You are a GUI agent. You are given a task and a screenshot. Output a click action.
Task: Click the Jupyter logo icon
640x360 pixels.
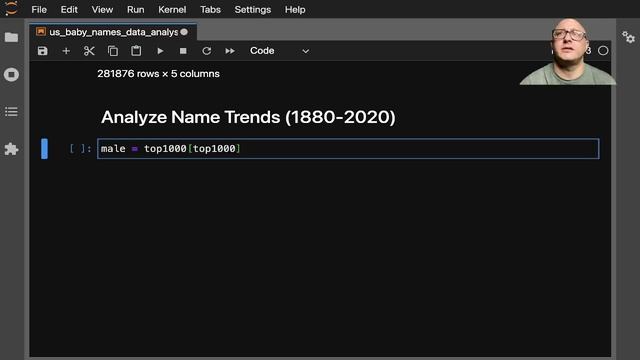[x=11, y=9]
